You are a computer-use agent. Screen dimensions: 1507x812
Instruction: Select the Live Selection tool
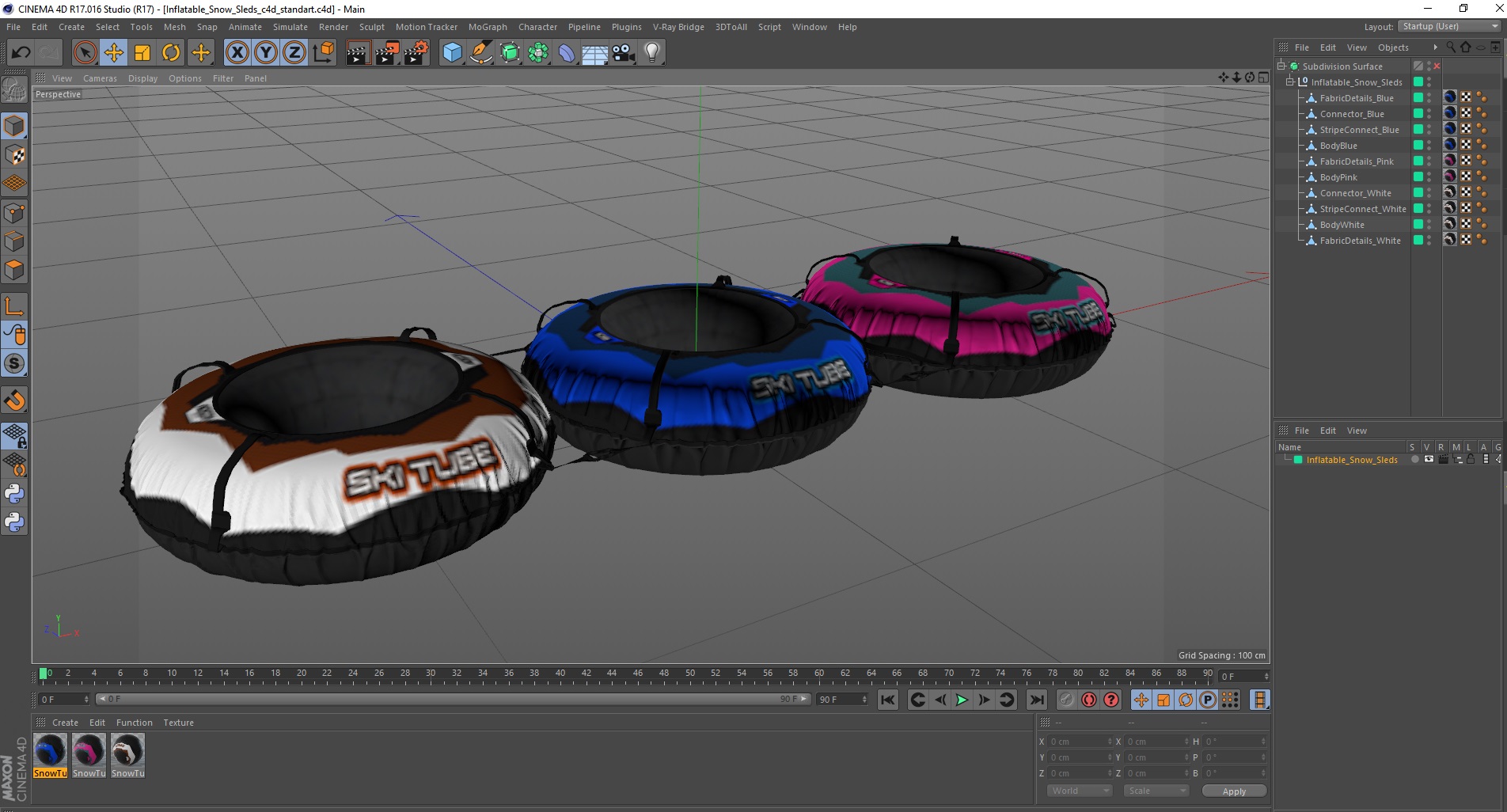tap(85, 53)
